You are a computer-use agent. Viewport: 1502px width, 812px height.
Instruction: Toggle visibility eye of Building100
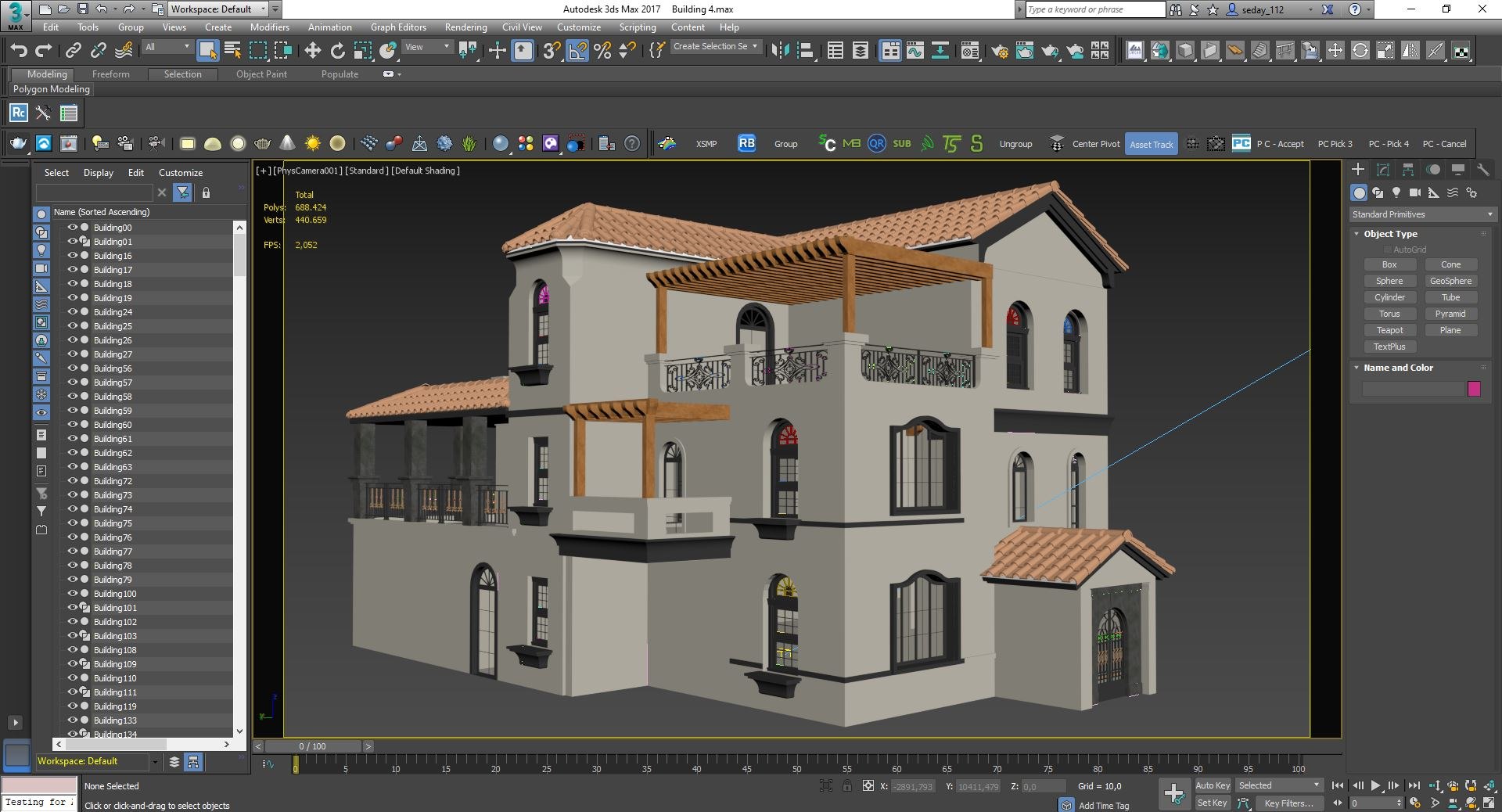(72, 594)
